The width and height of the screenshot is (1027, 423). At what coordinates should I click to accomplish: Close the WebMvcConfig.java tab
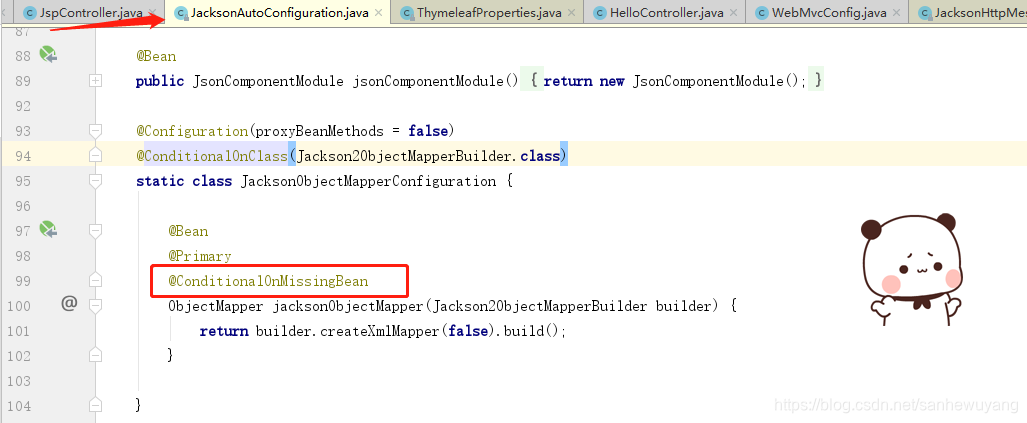896,13
